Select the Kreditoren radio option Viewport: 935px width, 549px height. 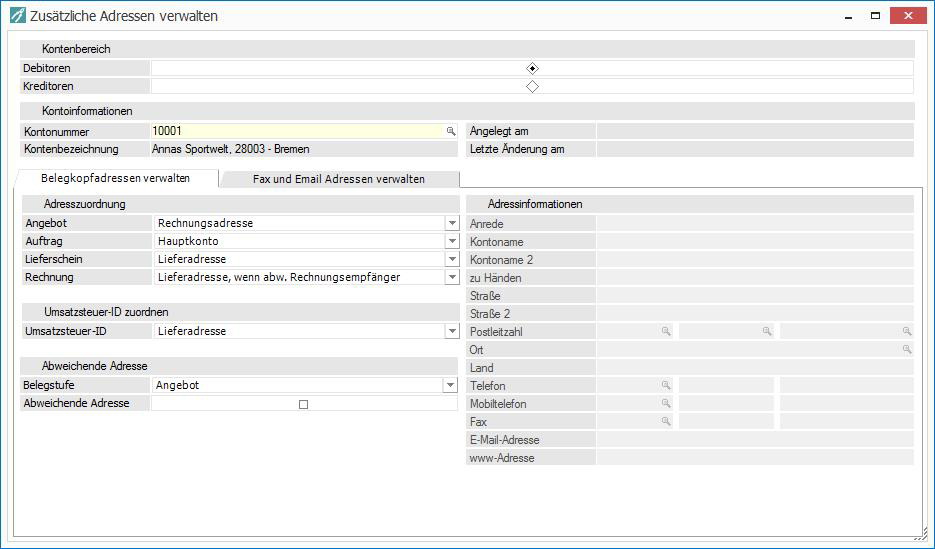pyautogui.click(x=532, y=86)
